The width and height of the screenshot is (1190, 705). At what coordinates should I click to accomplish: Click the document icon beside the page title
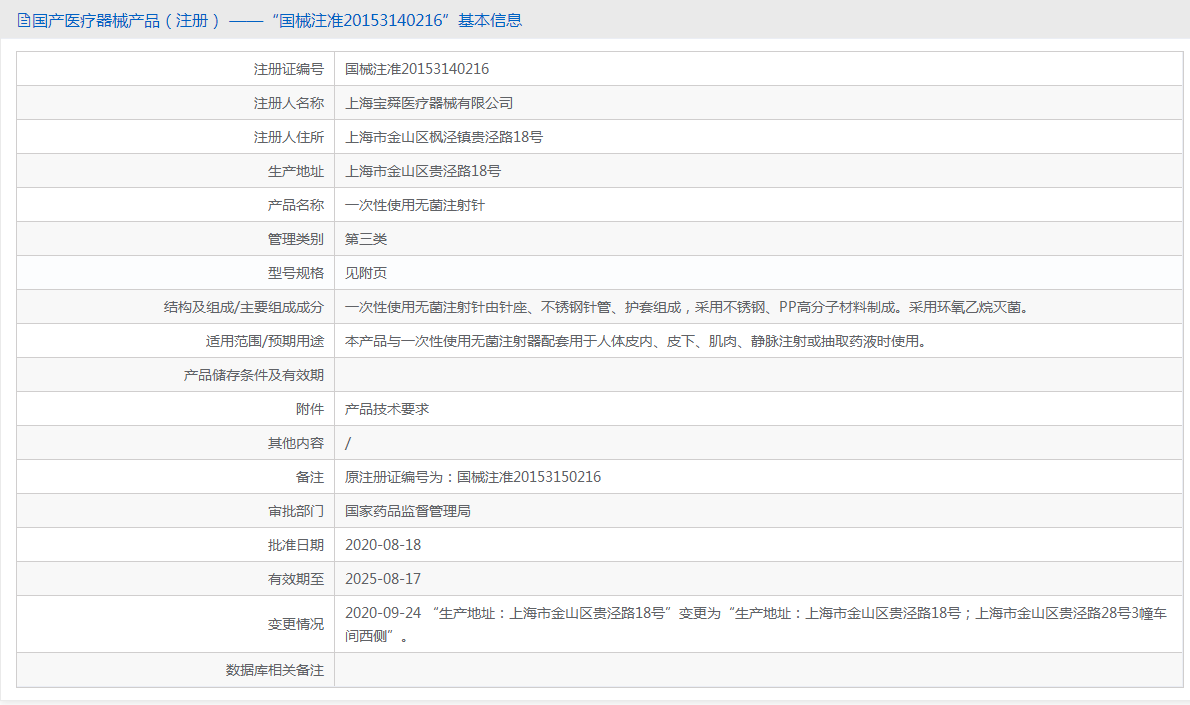tap(24, 20)
